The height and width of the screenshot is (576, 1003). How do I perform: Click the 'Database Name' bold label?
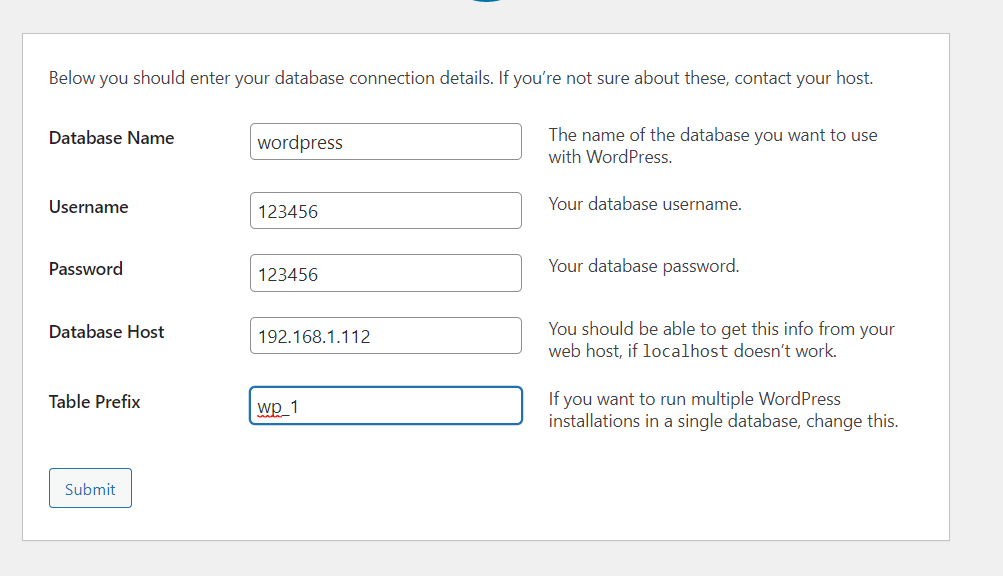coord(111,138)
